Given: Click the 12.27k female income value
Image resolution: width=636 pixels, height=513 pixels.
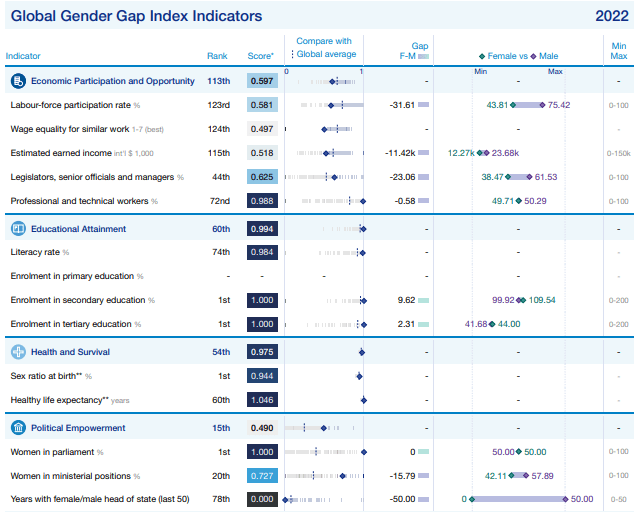Looking at the screenshot, I should 461,153.
